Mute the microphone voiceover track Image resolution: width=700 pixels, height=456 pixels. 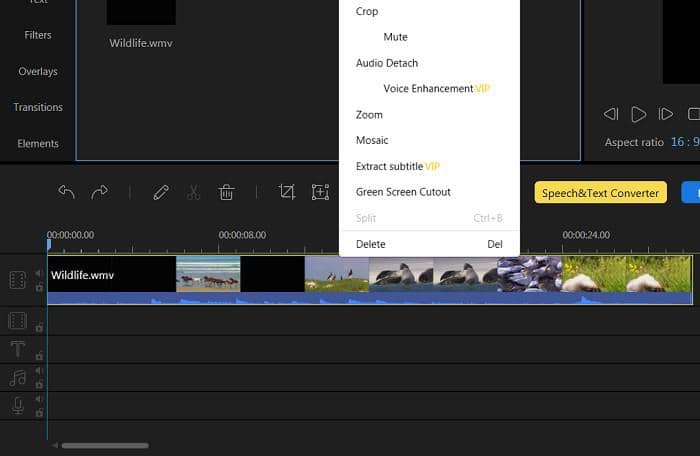pos(38,399)
